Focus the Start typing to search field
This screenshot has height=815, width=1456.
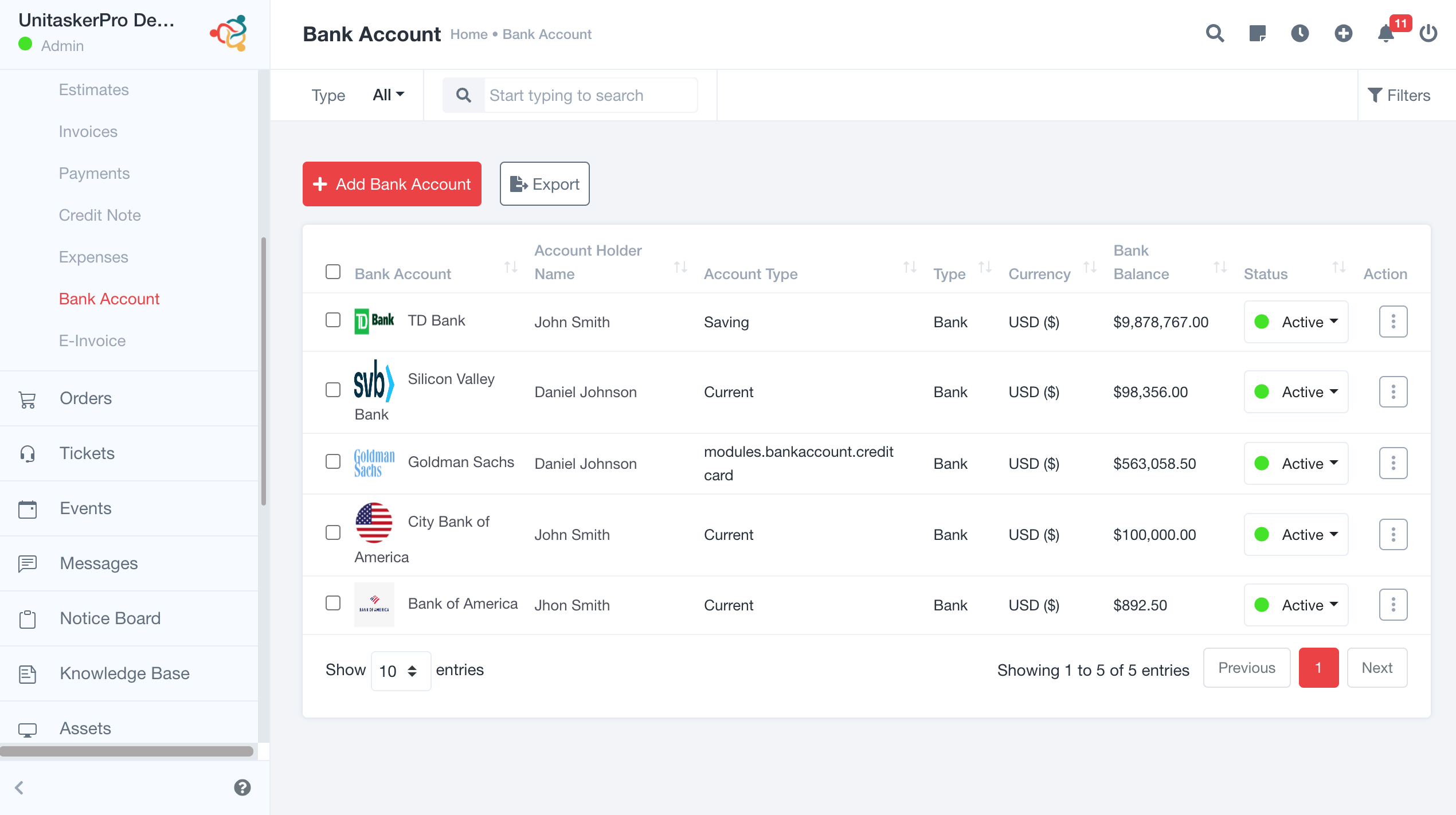pos(590,95)
